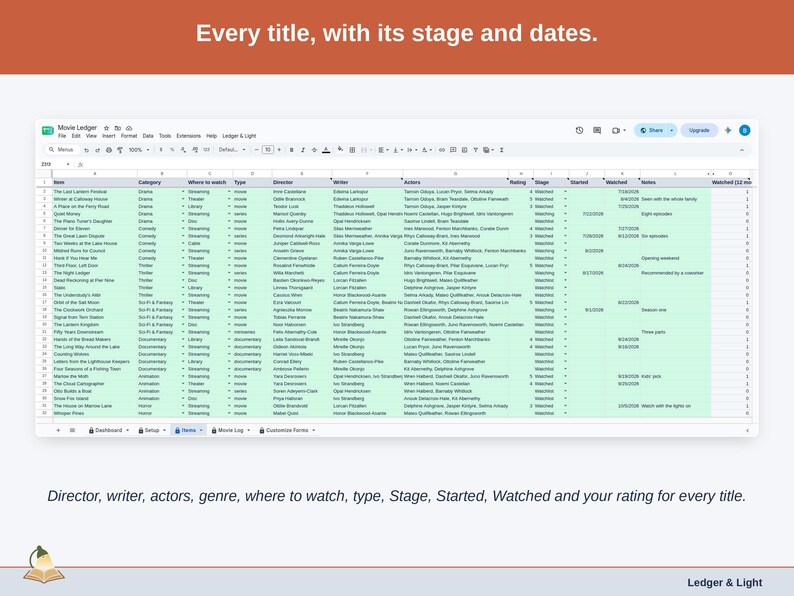794x596 pixels.
Task: Click the Print icon
Action: [x=108, y=150]
